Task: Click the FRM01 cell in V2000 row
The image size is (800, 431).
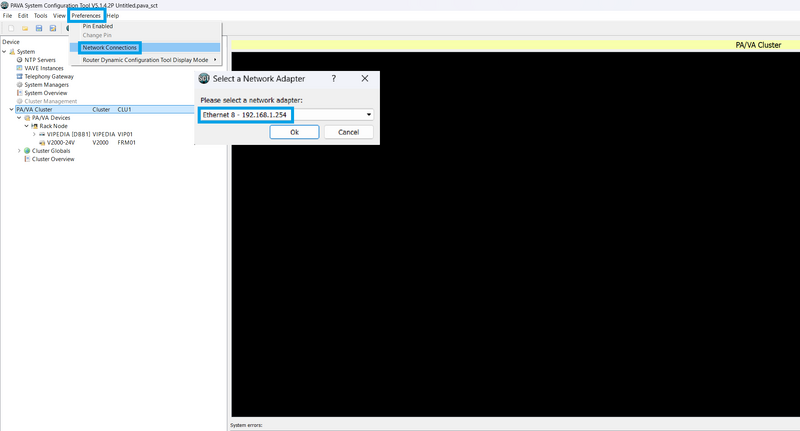Action: tap(127, 143)
